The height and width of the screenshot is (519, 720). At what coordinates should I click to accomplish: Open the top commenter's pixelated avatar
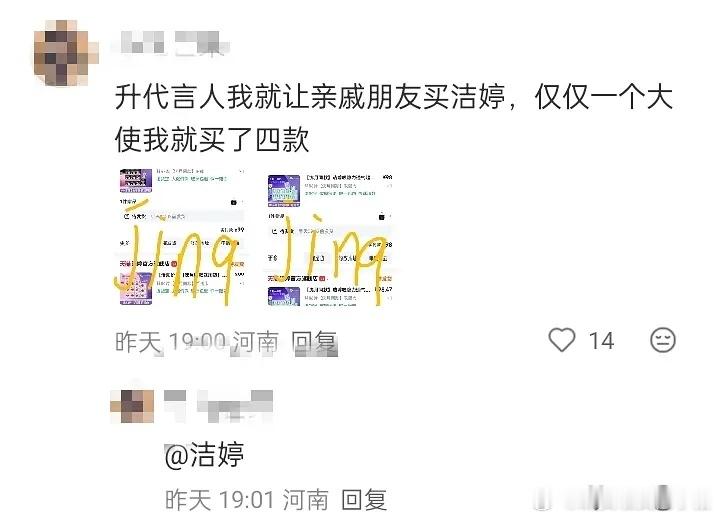pyautogui.click(x=65, y=53)
